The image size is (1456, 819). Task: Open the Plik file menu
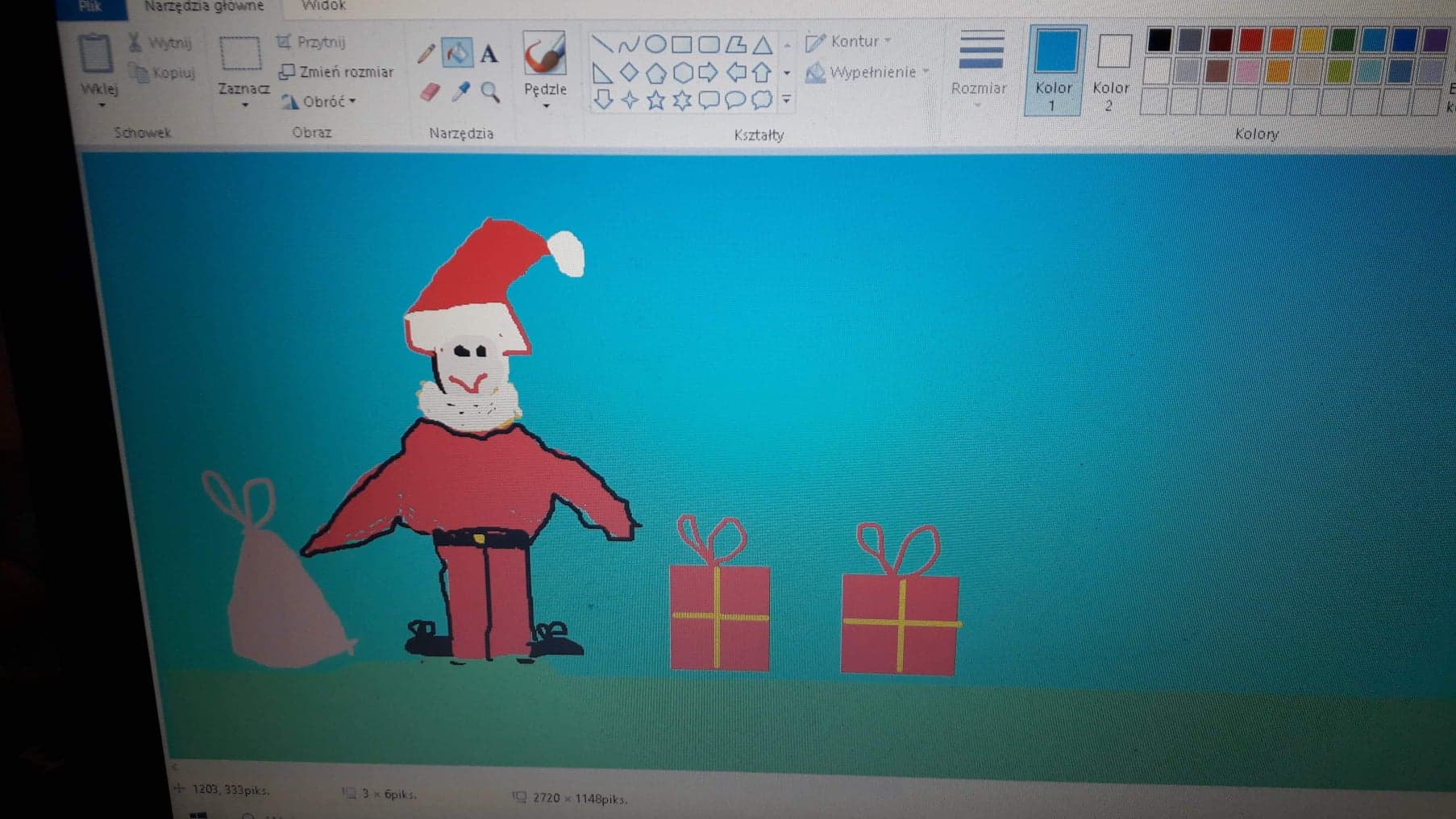pyautogui.click(x=89, y=6)
